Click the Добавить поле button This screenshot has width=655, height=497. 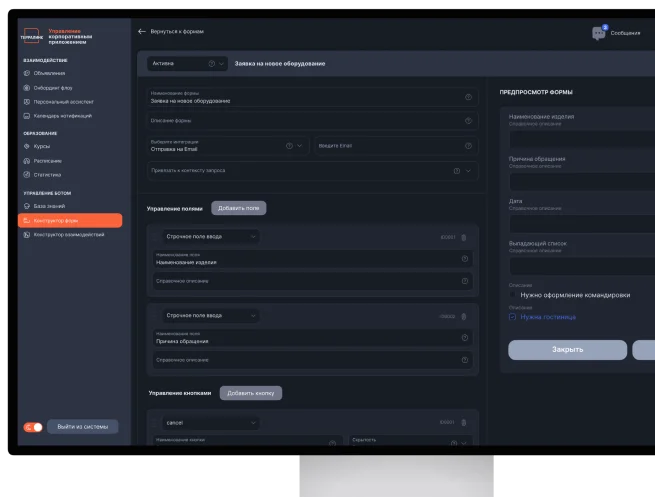[238, 208]
